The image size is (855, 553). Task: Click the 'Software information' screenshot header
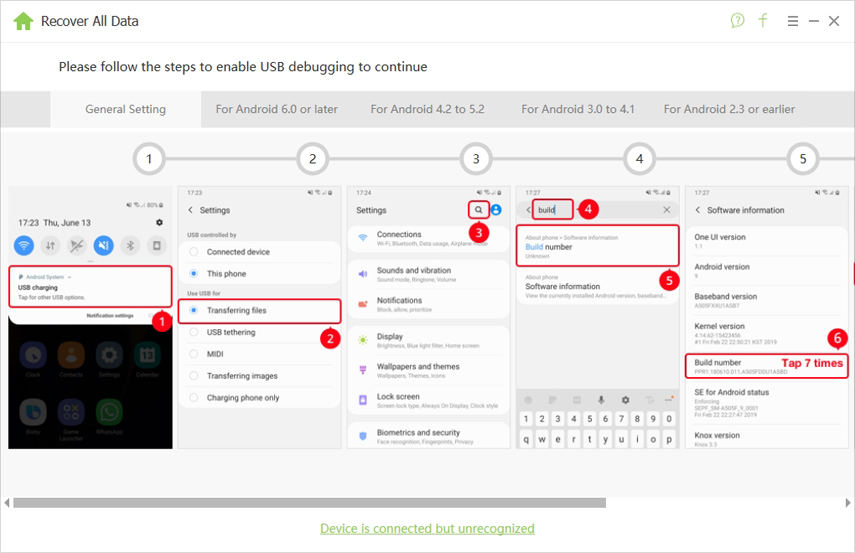coord(745,210)
